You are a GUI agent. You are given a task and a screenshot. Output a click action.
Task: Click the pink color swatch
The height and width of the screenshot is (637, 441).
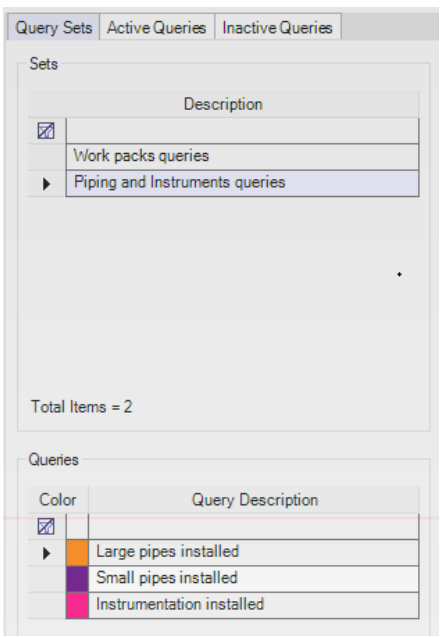[x=77, y=605]
